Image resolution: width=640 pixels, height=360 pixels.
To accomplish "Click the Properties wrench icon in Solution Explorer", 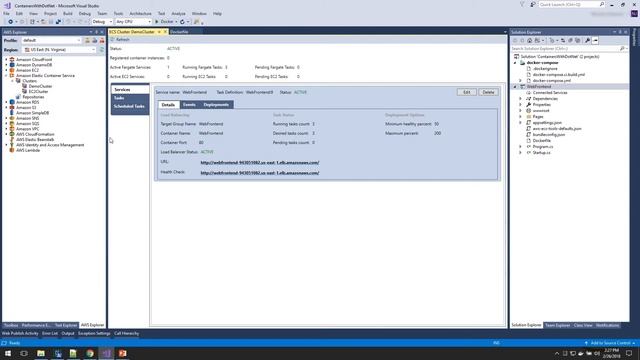I will point(587,40).
